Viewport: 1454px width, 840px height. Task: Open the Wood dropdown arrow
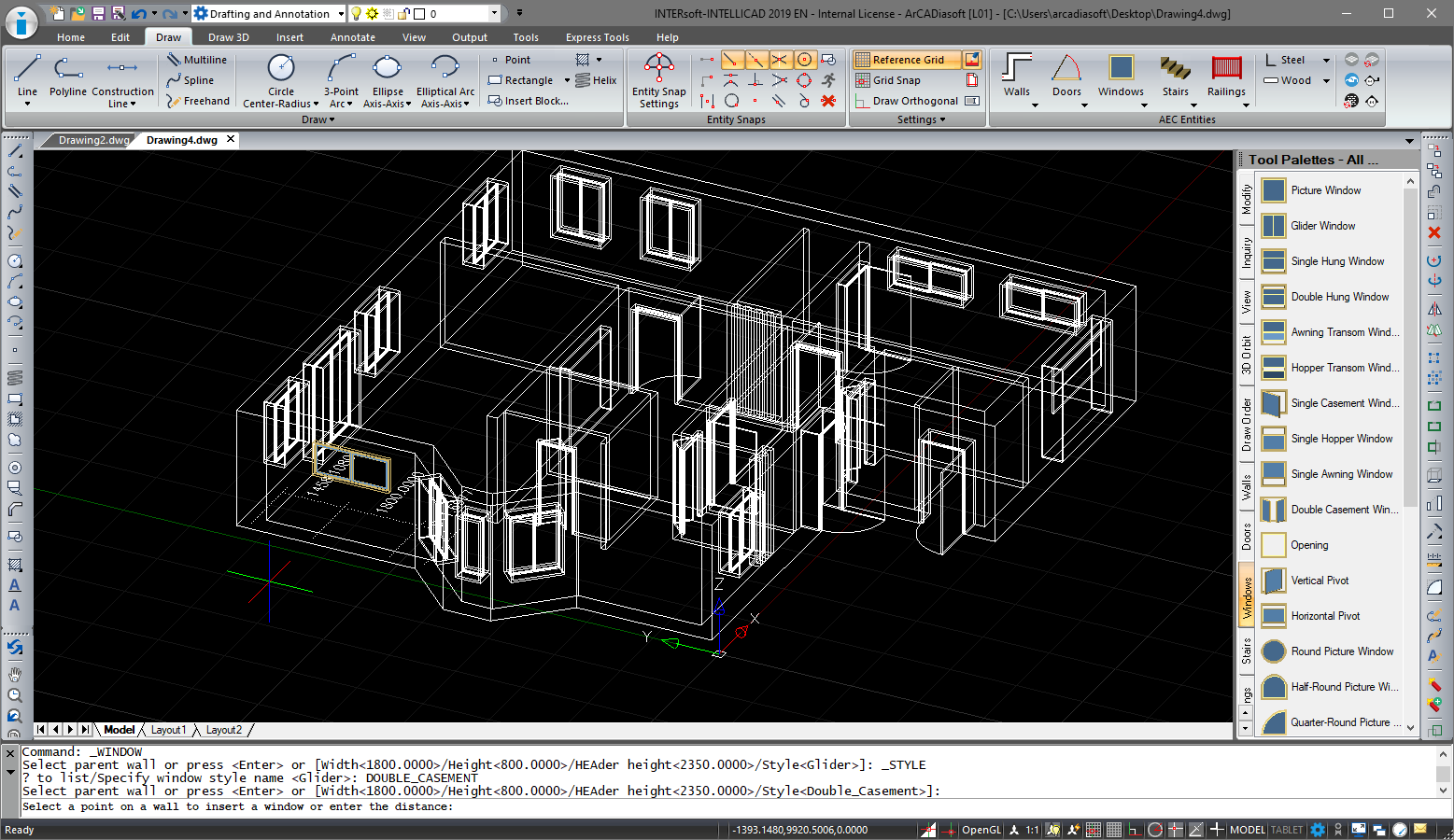click(x=1326, y=80)
